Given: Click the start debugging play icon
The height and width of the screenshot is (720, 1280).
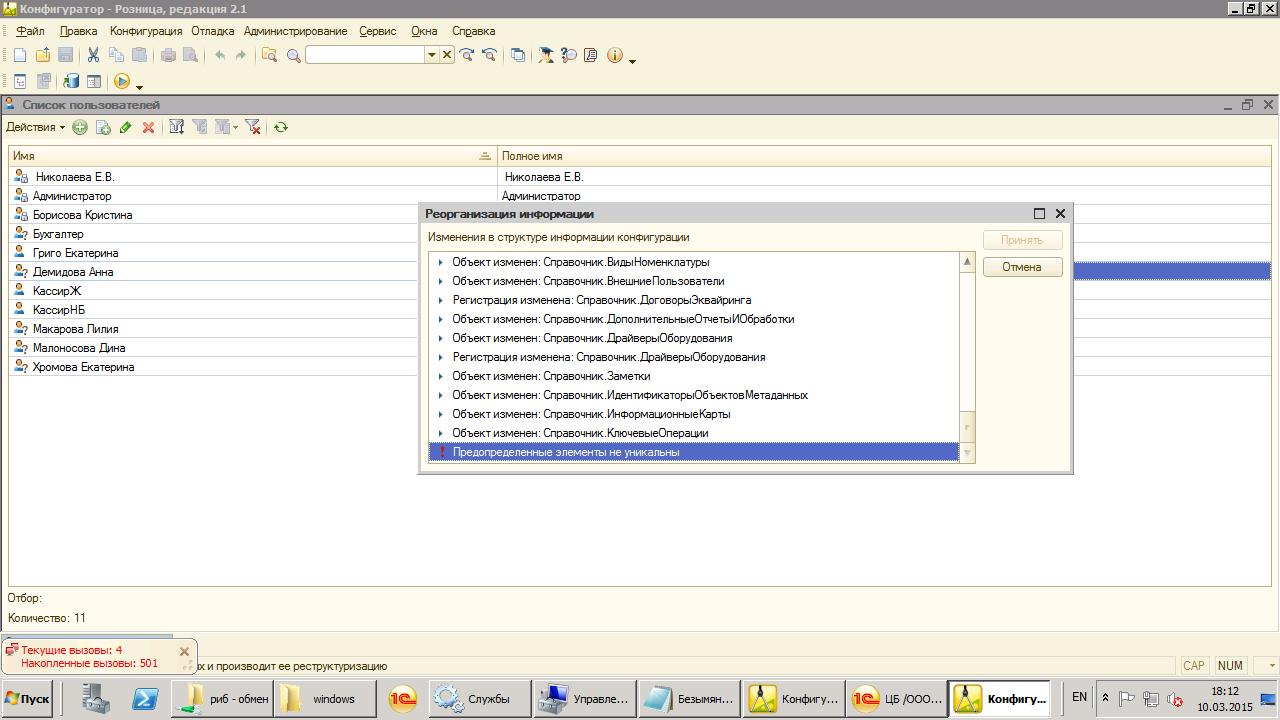Looking at the screenshot, I should 122,82.
